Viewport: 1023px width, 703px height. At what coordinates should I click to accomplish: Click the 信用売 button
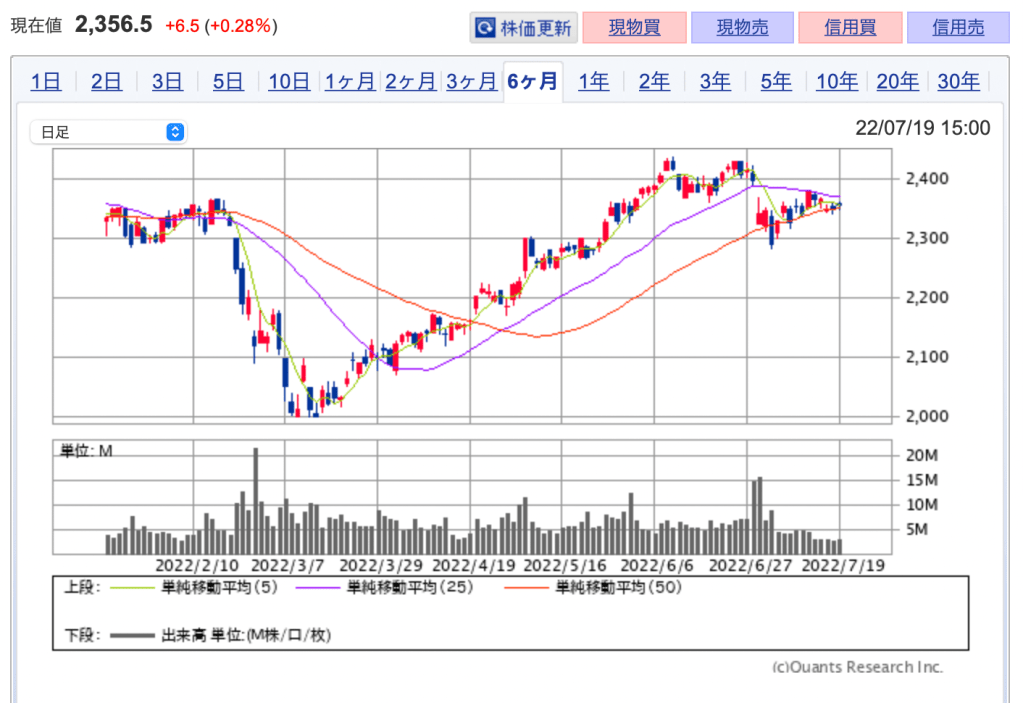[x=957, y=28]
